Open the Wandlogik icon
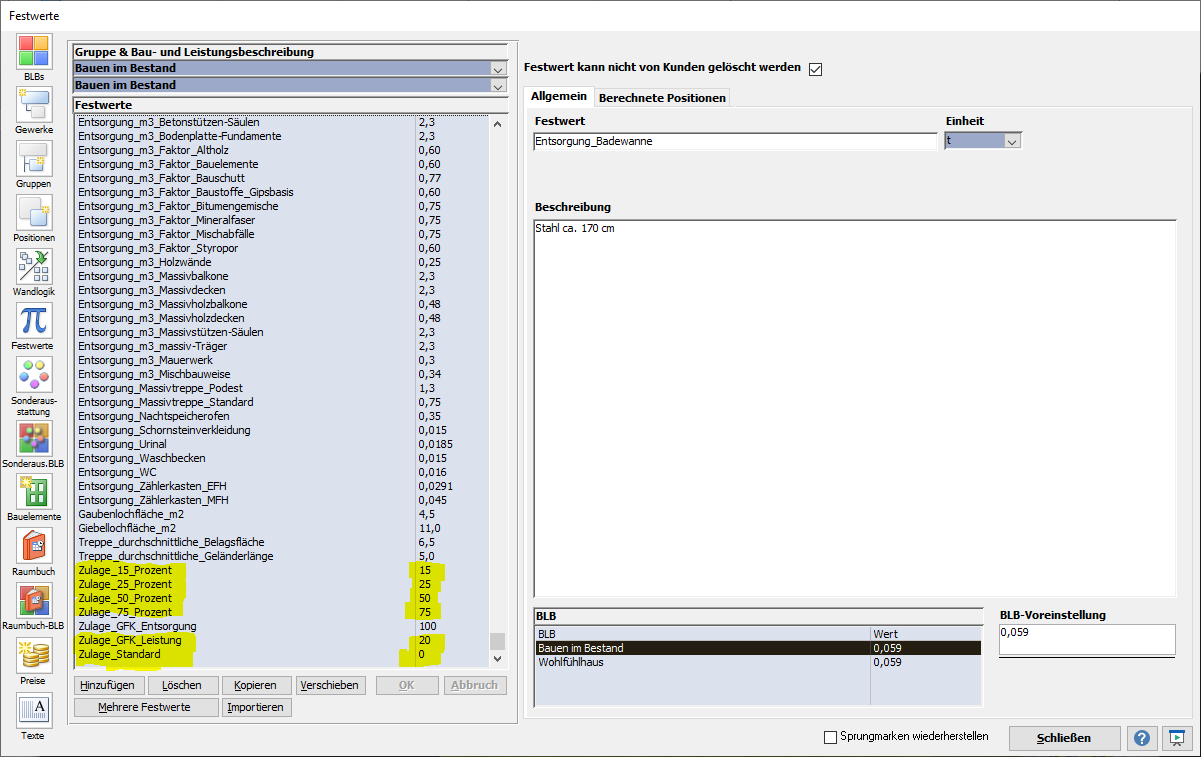Image resolution: width=1201 pixels, height=757 pixels. (33, 267)
